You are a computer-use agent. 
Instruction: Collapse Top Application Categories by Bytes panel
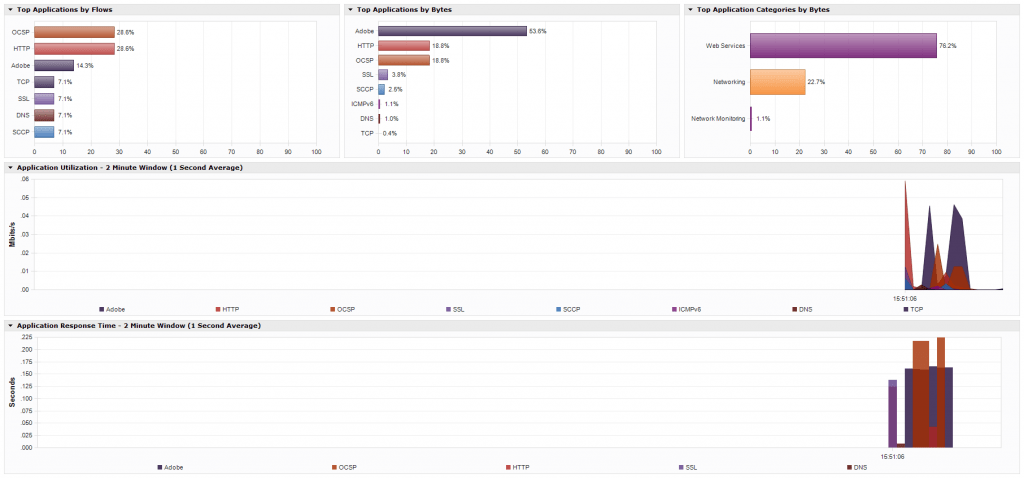pos(690,9)
